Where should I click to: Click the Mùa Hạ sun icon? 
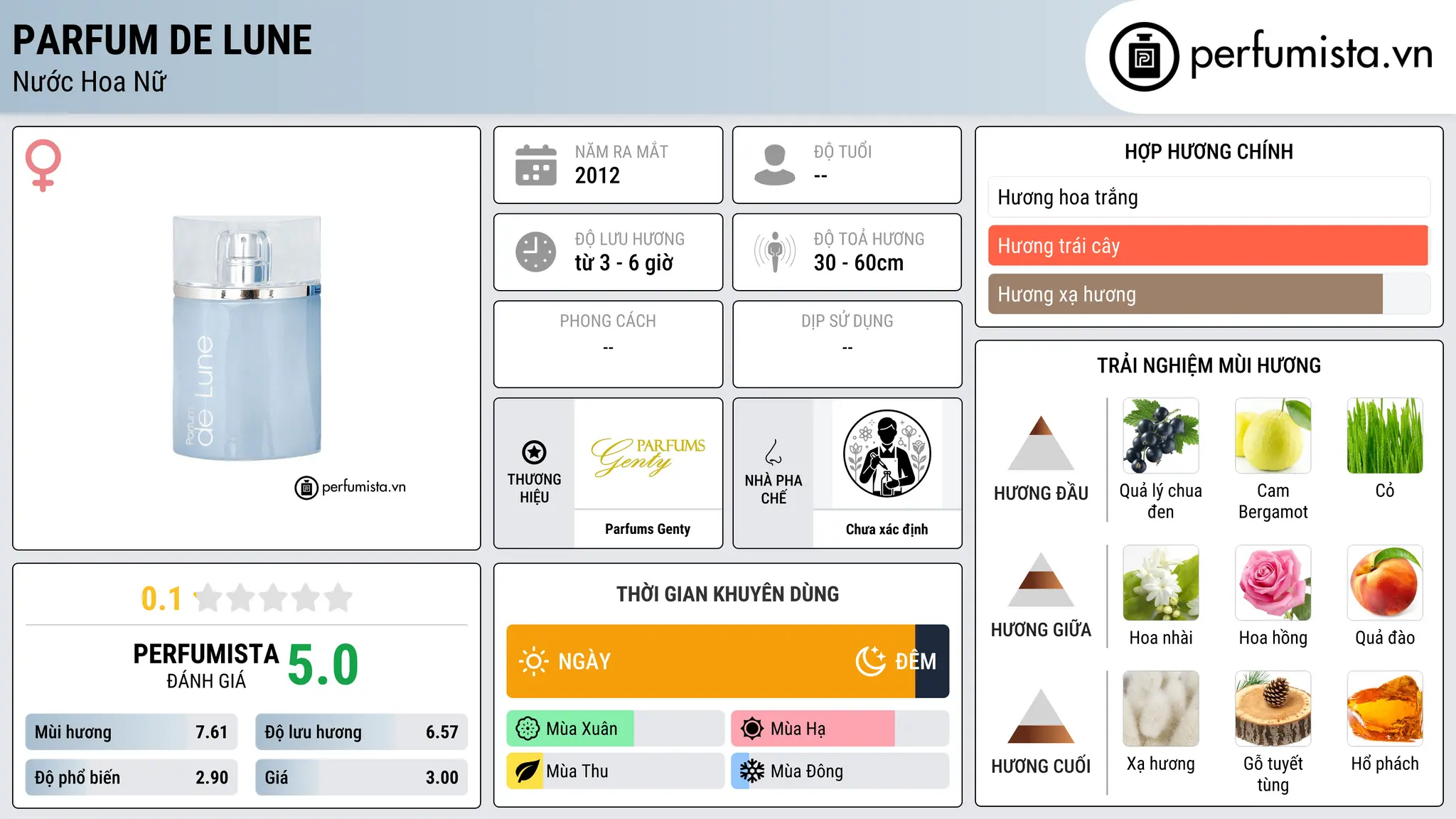pos(752,729)
